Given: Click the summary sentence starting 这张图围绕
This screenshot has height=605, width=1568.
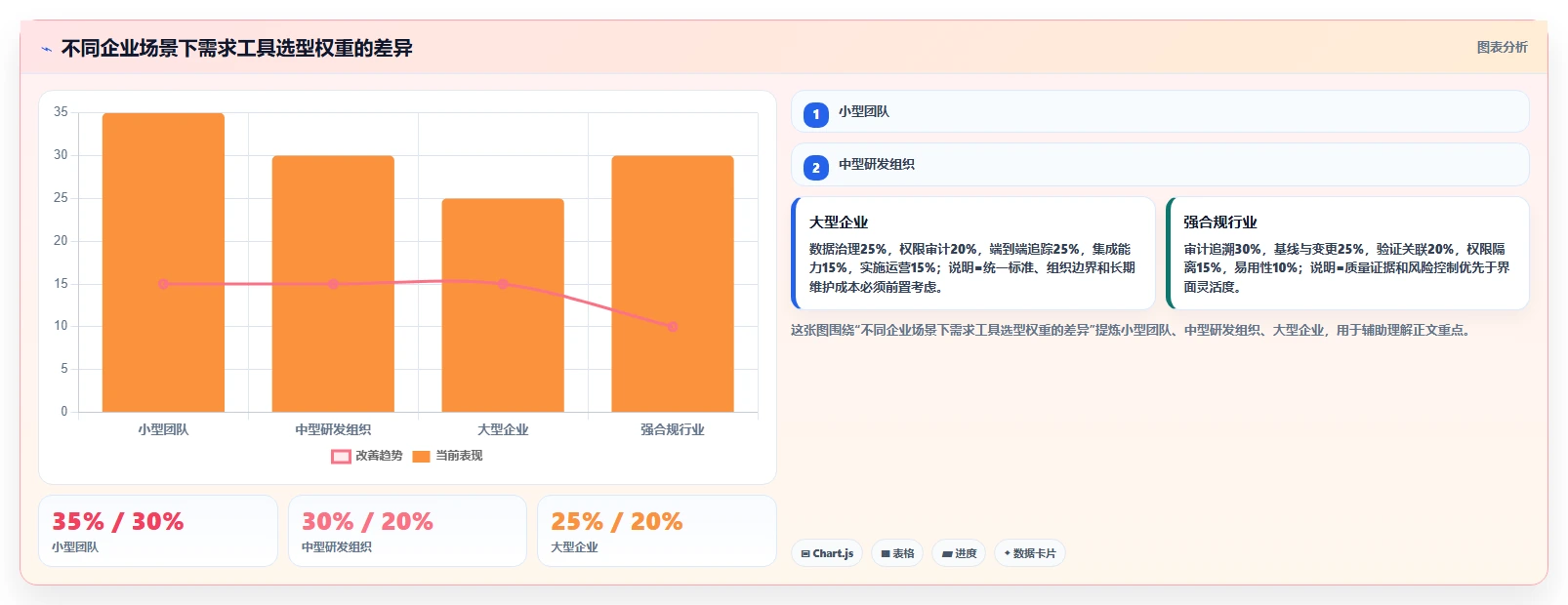Looking at the screenshot, I should point(1133,330).
